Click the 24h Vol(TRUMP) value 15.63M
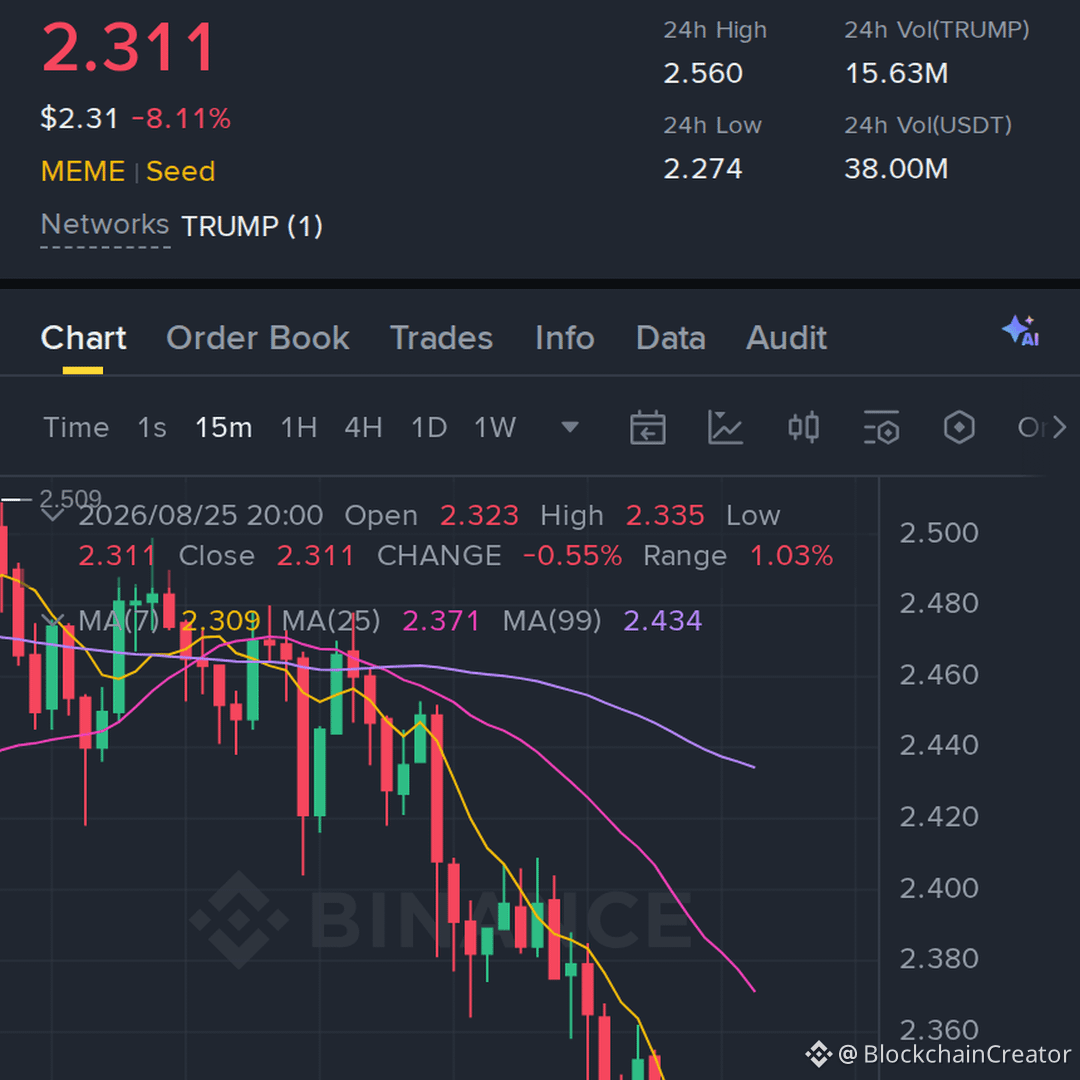1080x1080 pixels. pyautogui.click(x=897, y=73)
